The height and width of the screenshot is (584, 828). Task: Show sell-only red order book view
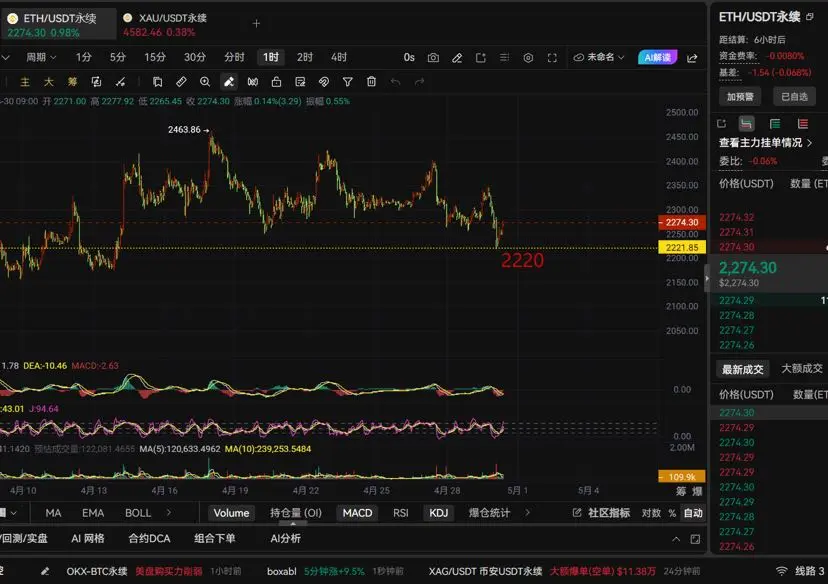coord(803,124)
